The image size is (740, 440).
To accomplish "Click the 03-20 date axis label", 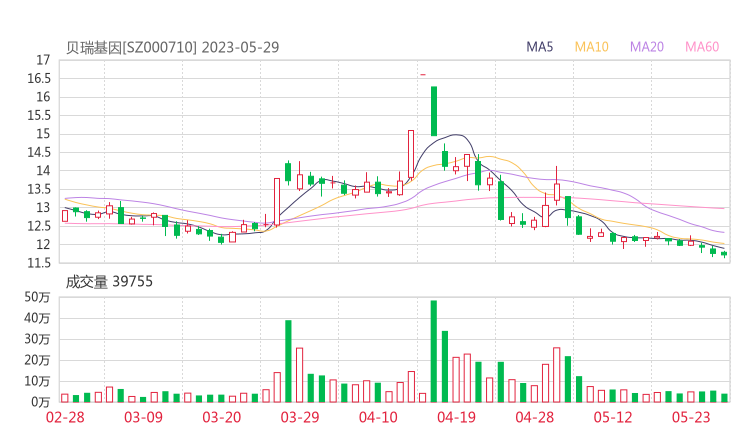I will click(x=222, y=417).
